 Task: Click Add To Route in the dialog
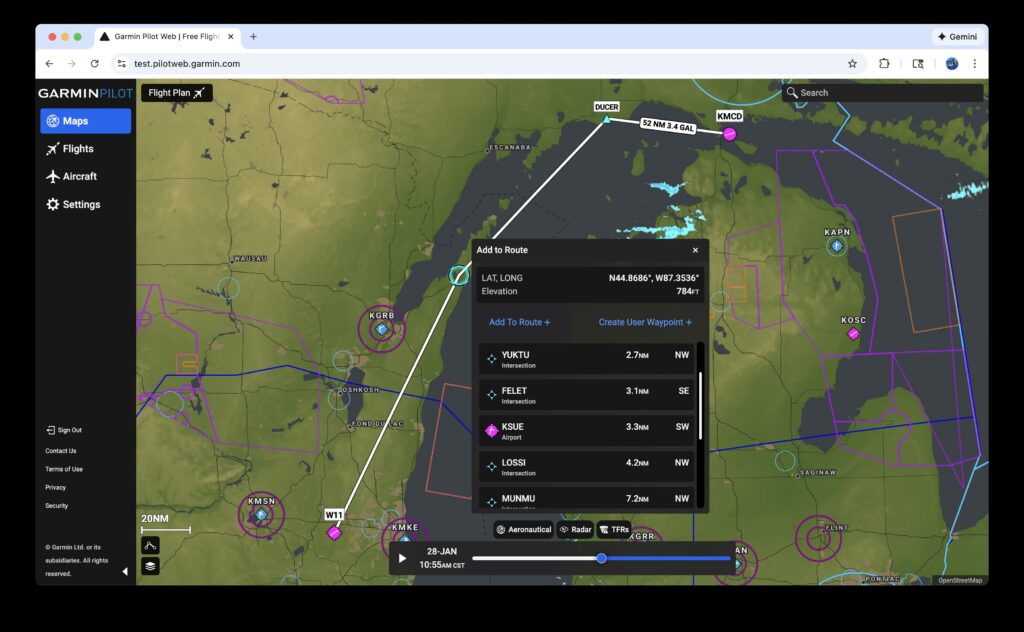click(519, 322)
